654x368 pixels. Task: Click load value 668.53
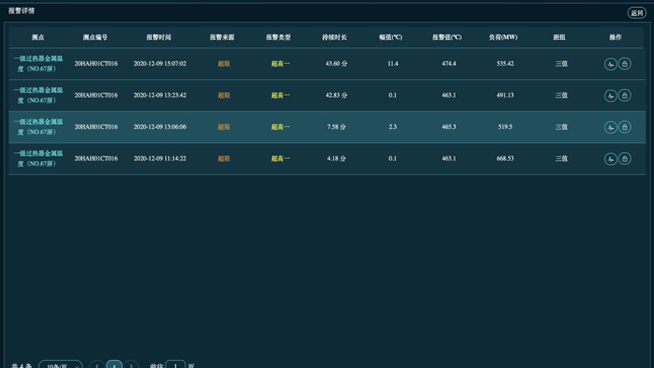click(x=505, y=159)
